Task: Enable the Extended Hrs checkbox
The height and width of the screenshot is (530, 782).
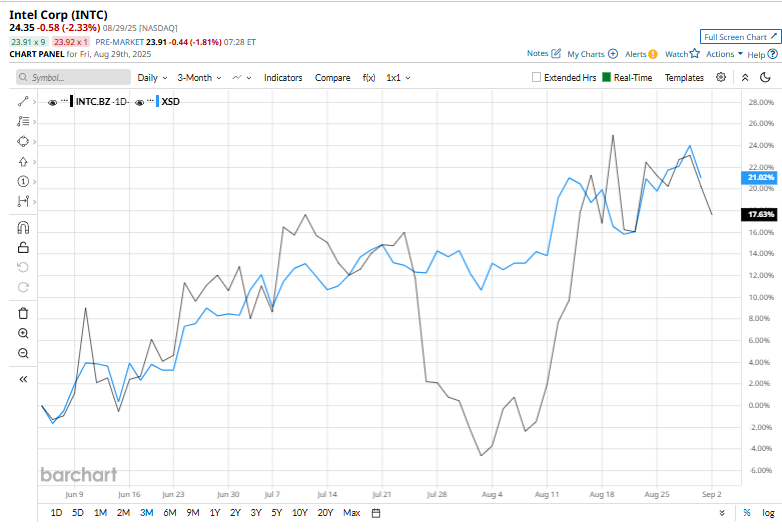Action: (536, 77)
